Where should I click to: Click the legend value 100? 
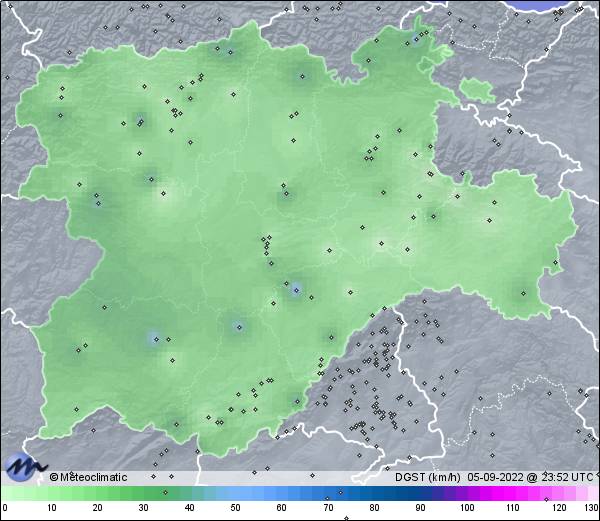(467, 508)
